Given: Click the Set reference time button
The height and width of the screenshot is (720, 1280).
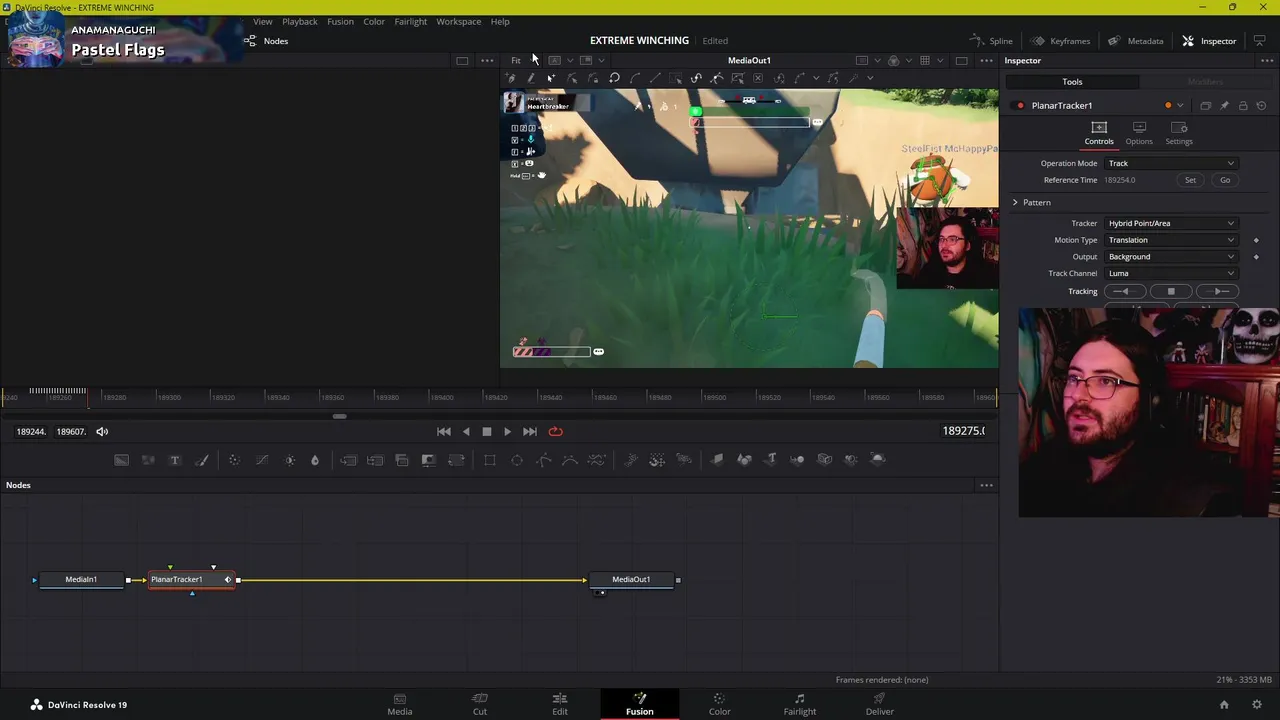Looking at the screenshot, I should point(1190,180).
